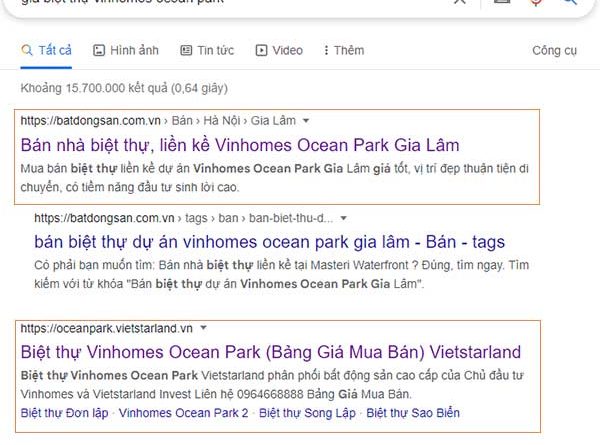Open the Biệt thự Song Lập sitelink
Viewport: 600px width, 445px height.
pos(307,413)
